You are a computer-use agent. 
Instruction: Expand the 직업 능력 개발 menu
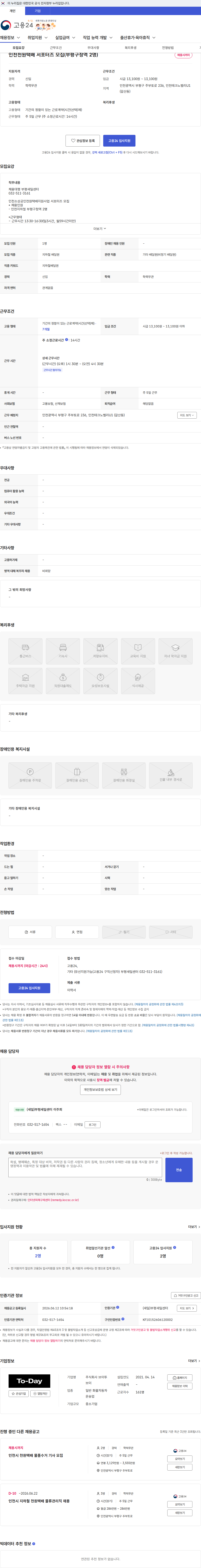coord(97,38)
